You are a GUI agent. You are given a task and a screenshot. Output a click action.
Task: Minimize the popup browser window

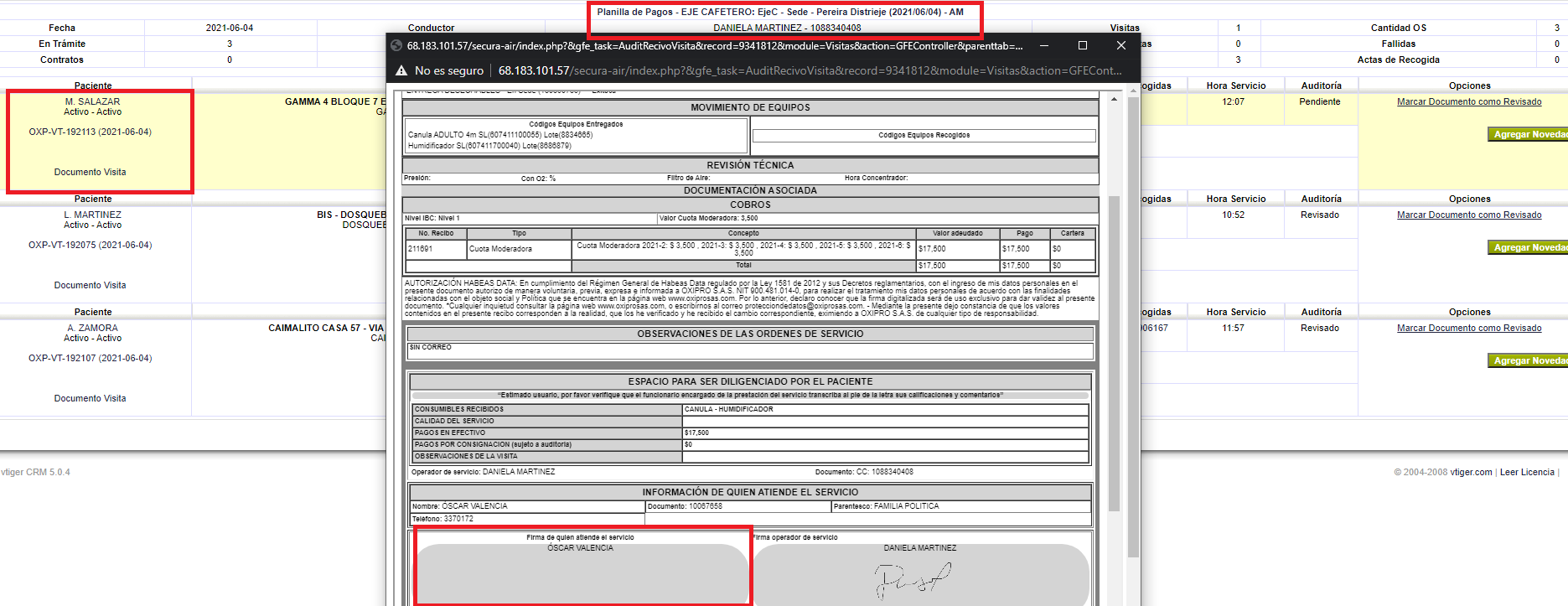pyautogui.click(x=1044, y=45)
